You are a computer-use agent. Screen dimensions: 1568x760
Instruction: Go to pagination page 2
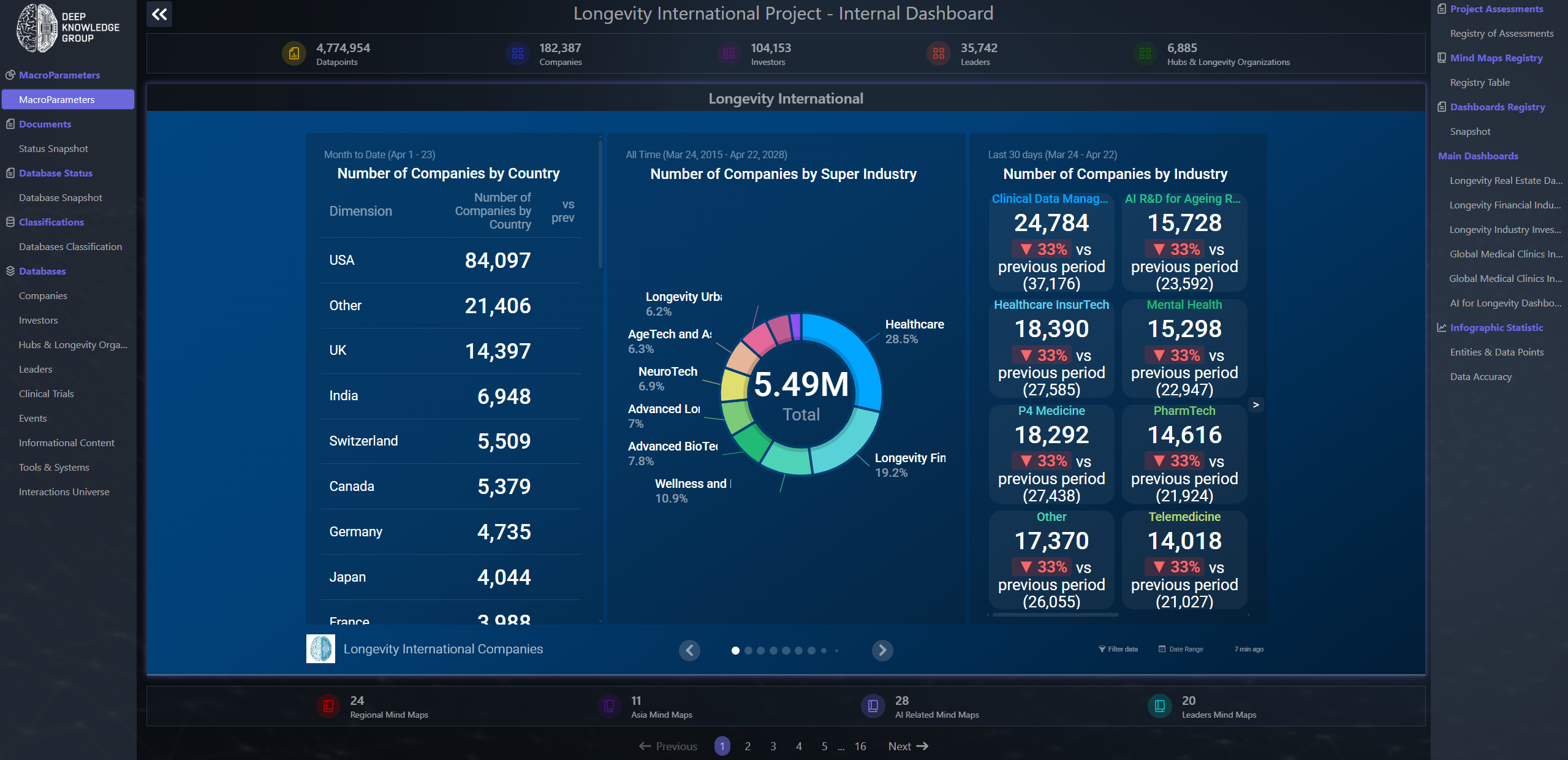click(748, 746)
